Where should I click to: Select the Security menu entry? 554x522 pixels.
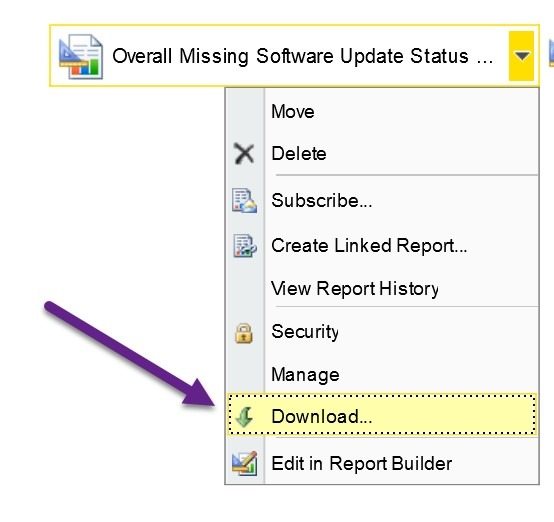point(305,332)
